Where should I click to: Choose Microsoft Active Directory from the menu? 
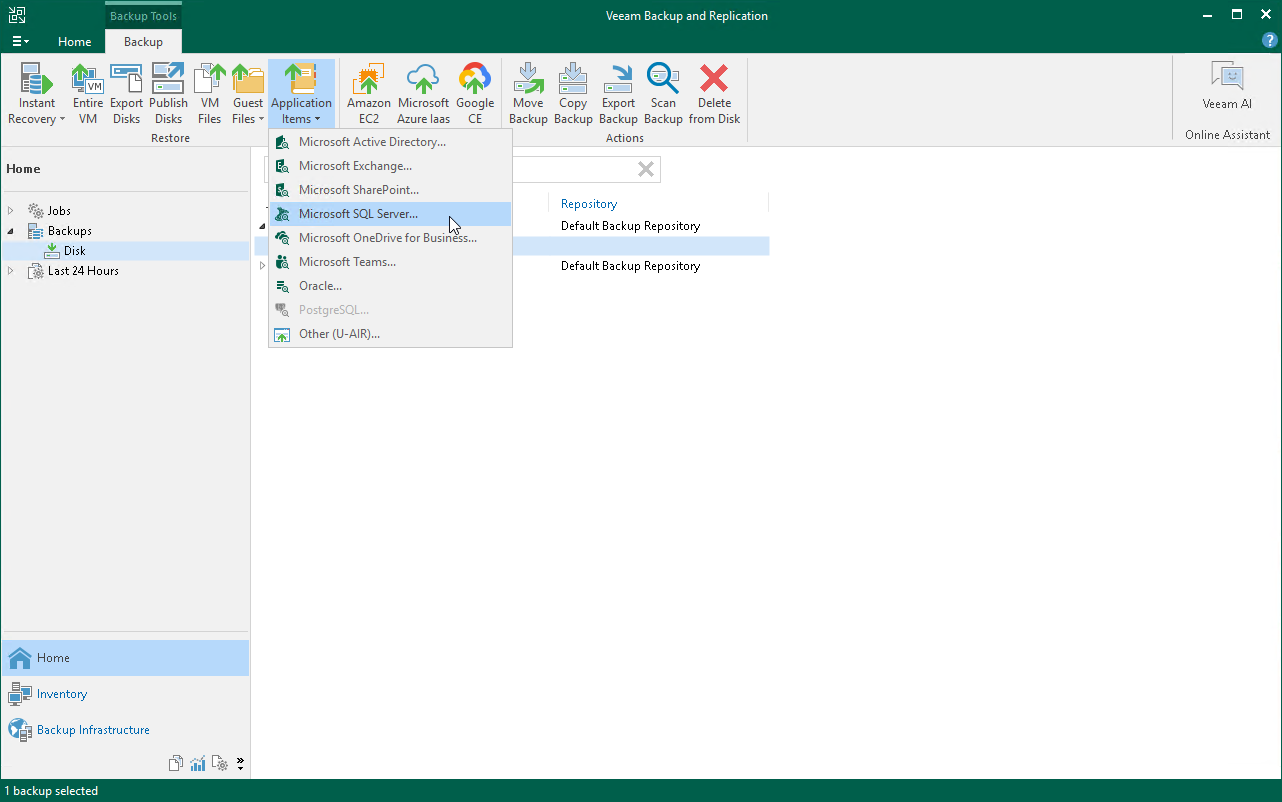pos(391,142)
